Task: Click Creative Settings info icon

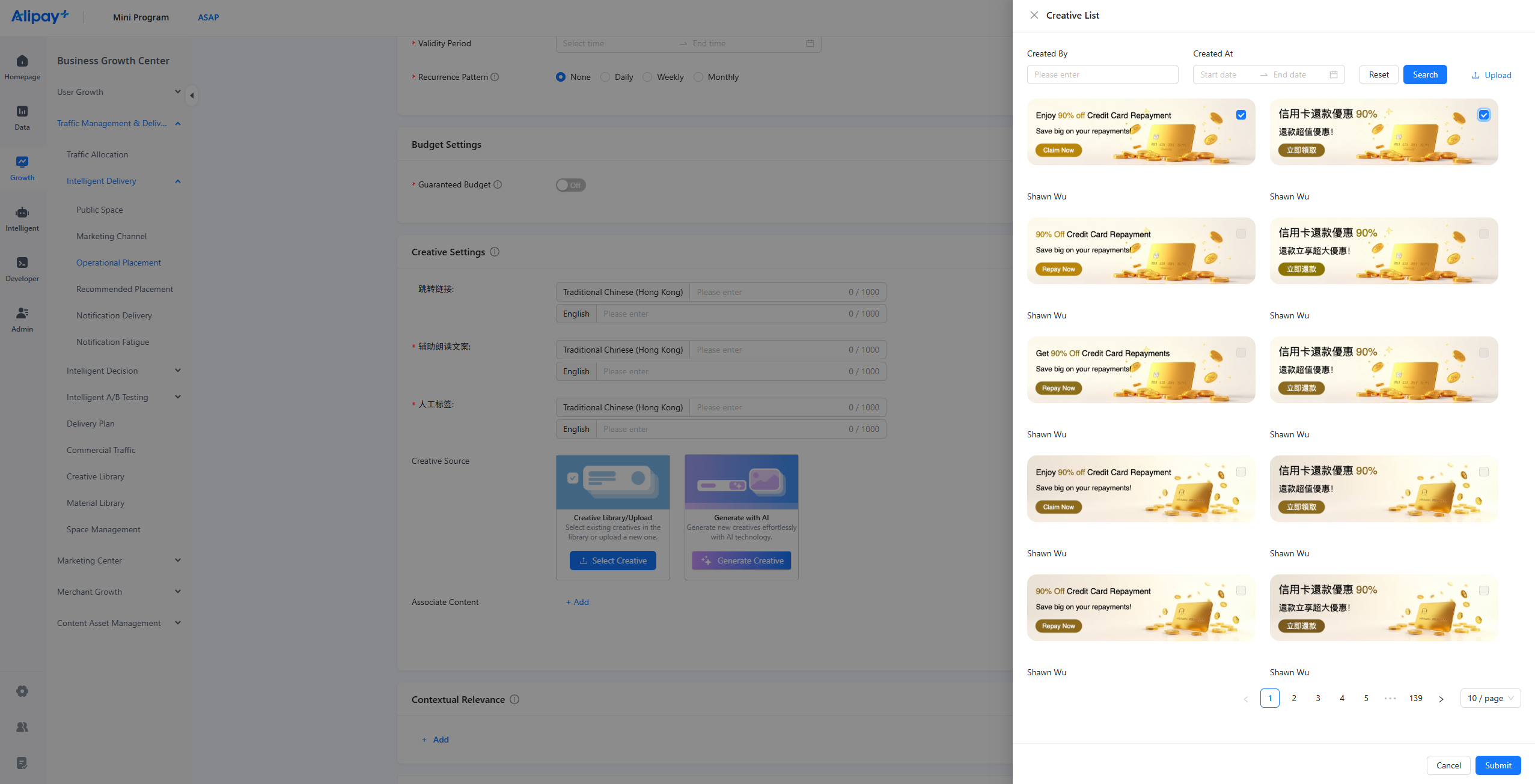Action: (x=495, y=252)
